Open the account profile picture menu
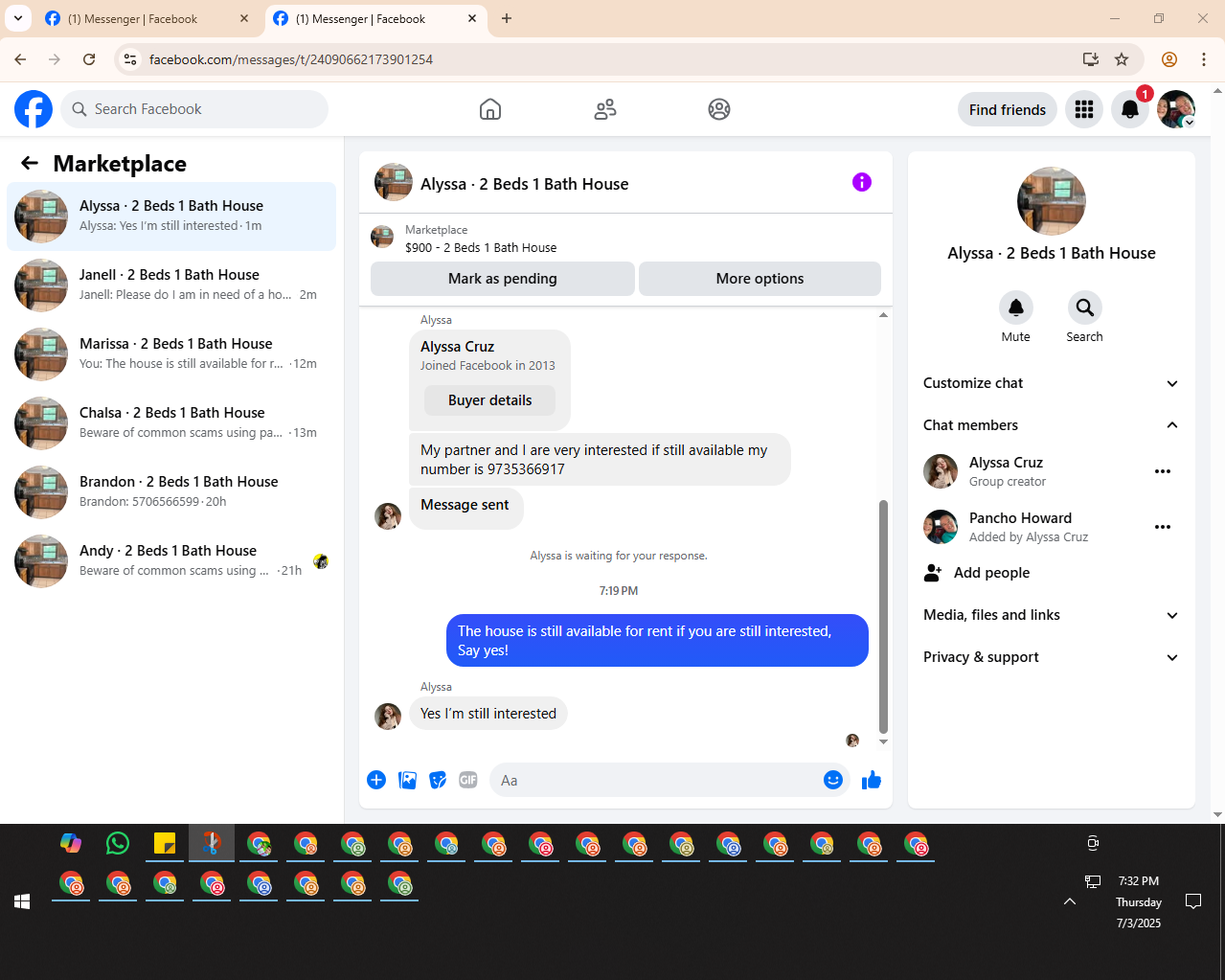 (1176, 109)
